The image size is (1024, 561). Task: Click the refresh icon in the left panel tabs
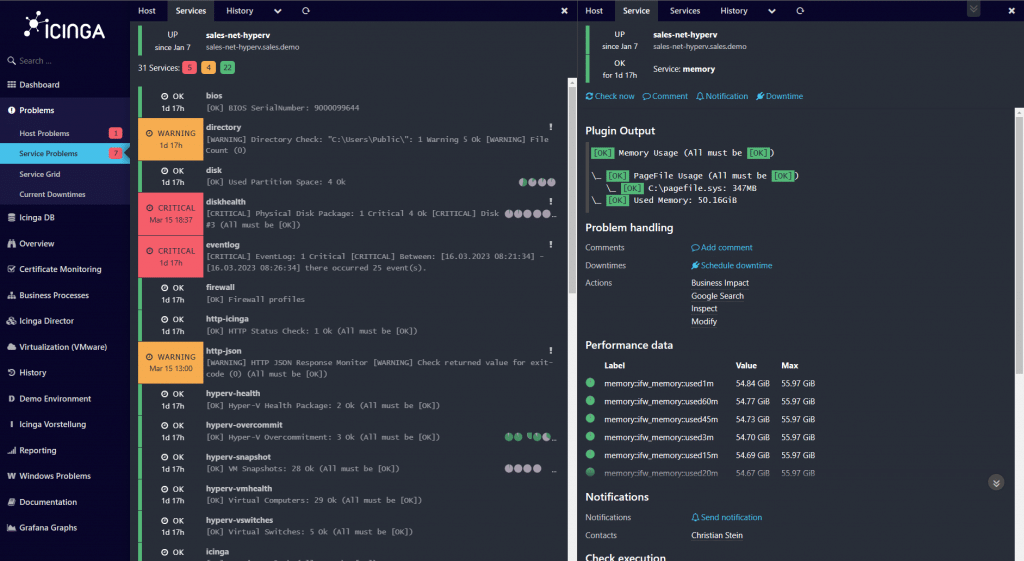click(x=305, y=11)
